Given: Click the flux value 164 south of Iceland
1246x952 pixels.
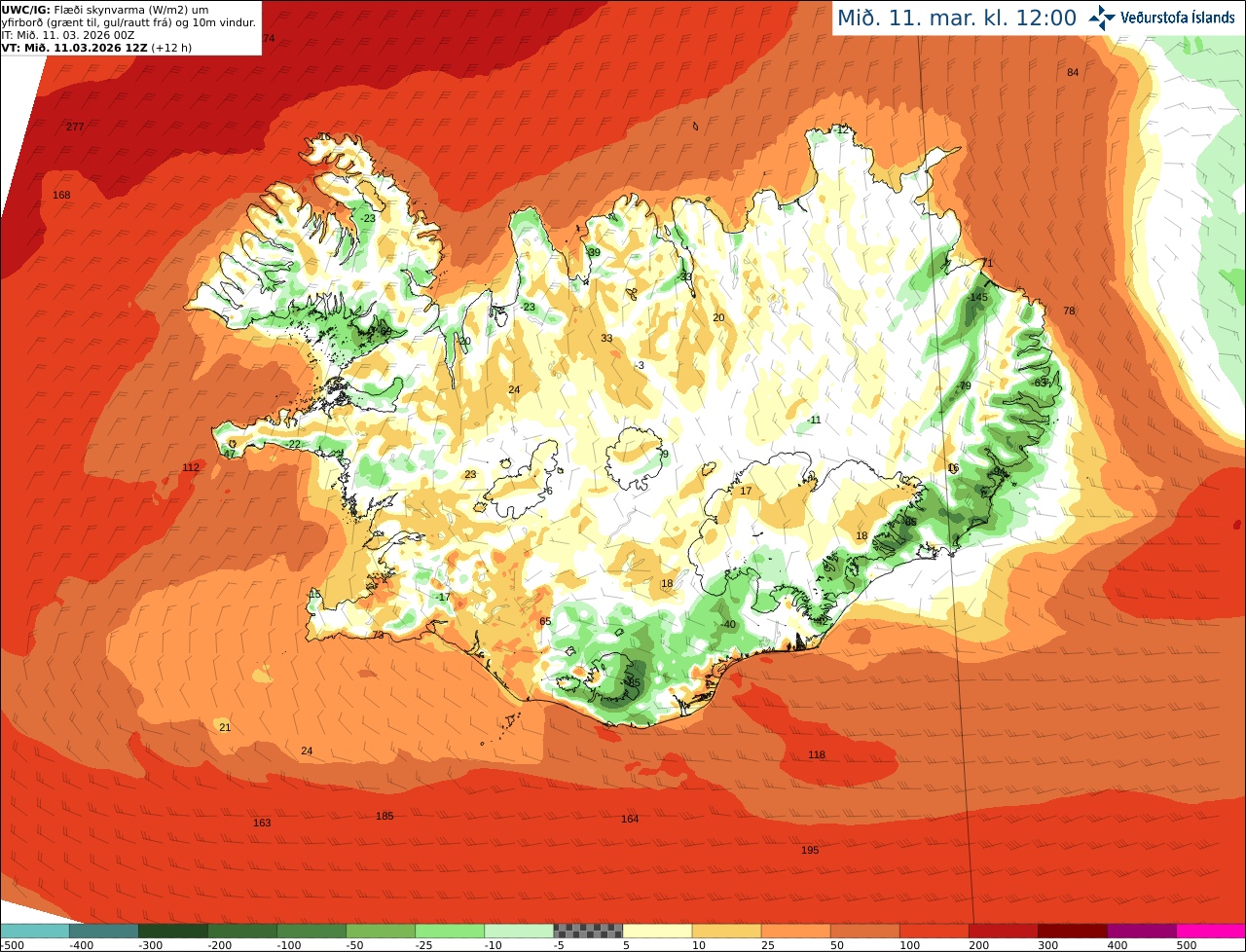Looking at the screenshot, I should tap(630, 820).
